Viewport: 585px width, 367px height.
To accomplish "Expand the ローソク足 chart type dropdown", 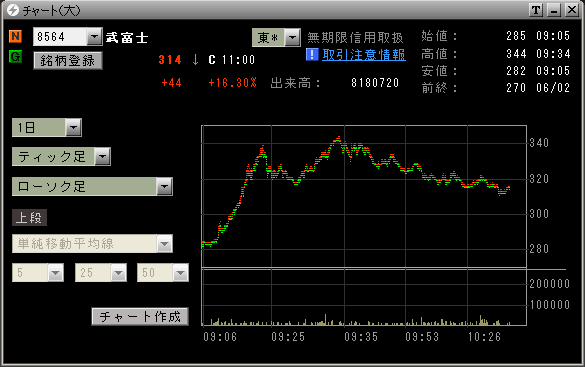I will pos(164,186).
